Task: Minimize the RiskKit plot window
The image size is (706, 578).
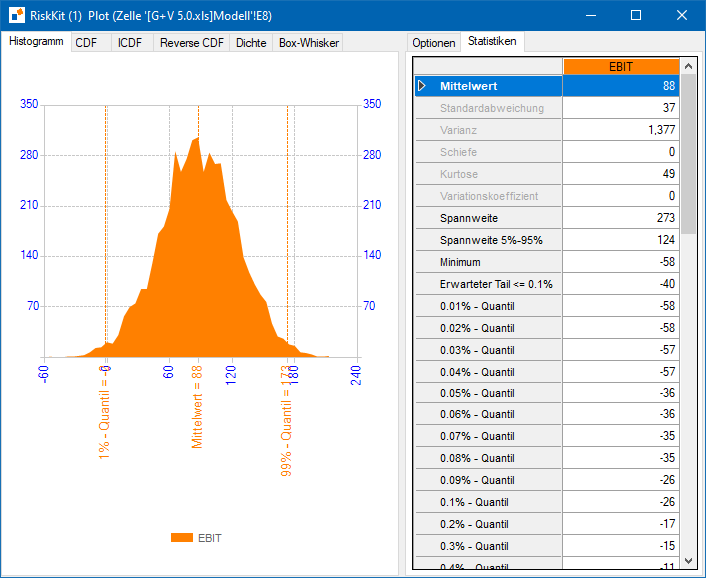Action: (x=591, y=15)
